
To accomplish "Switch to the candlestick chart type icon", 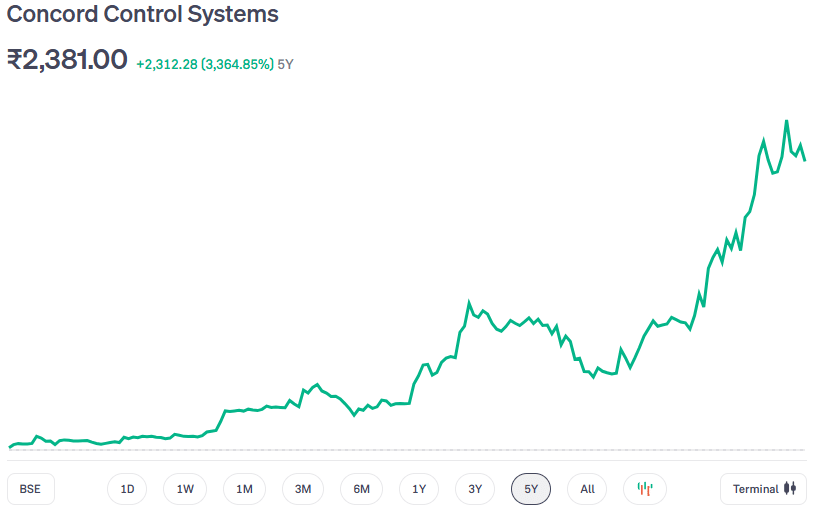I will pos(645,489).
